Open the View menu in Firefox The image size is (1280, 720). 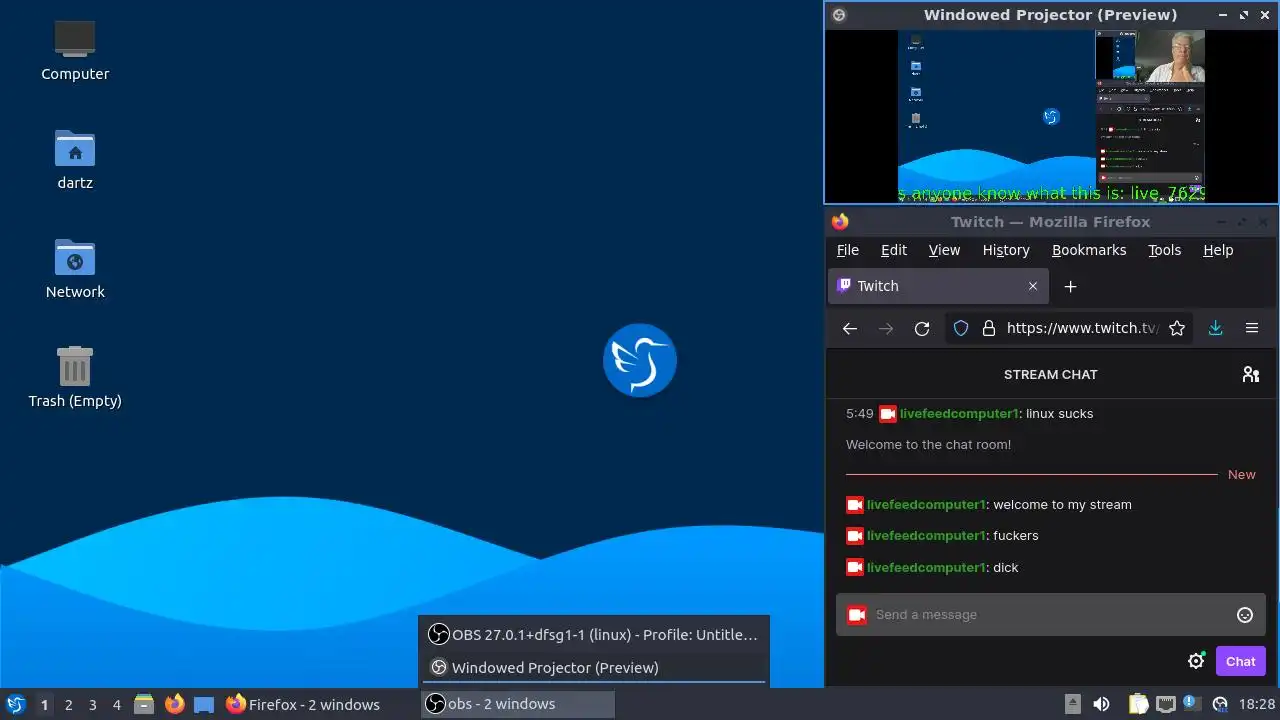944,250
